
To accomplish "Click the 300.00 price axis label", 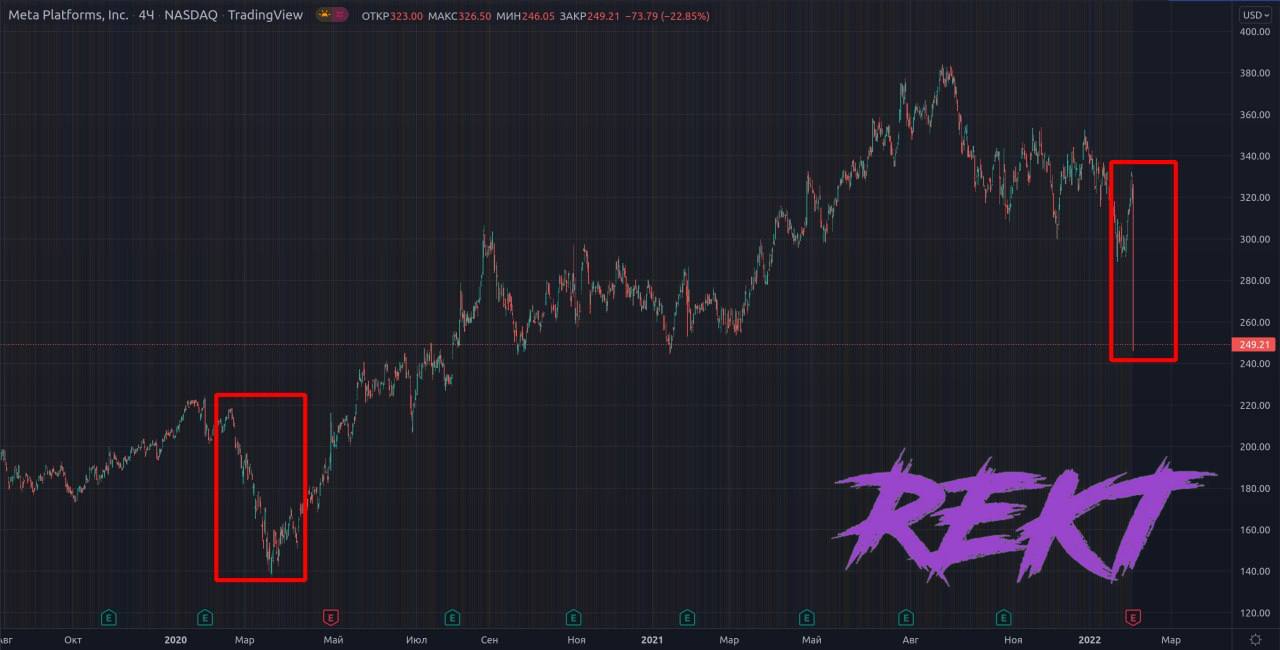I will (x=1255, y=239).
